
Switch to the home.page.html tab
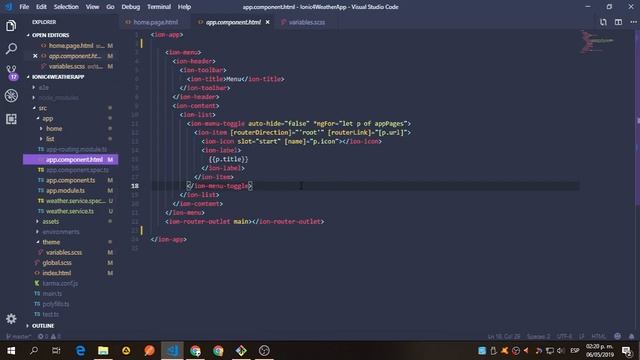click(156, 22)
